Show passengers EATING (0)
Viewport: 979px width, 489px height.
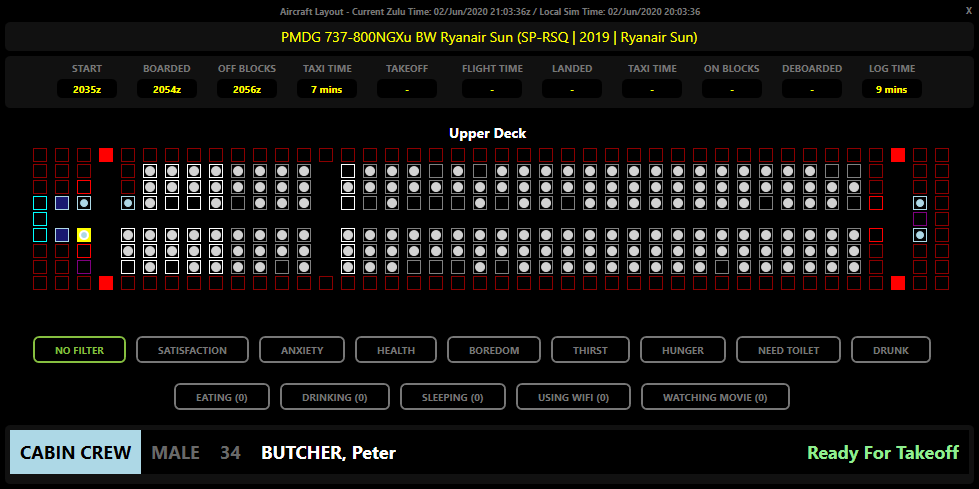click(222, 397)
